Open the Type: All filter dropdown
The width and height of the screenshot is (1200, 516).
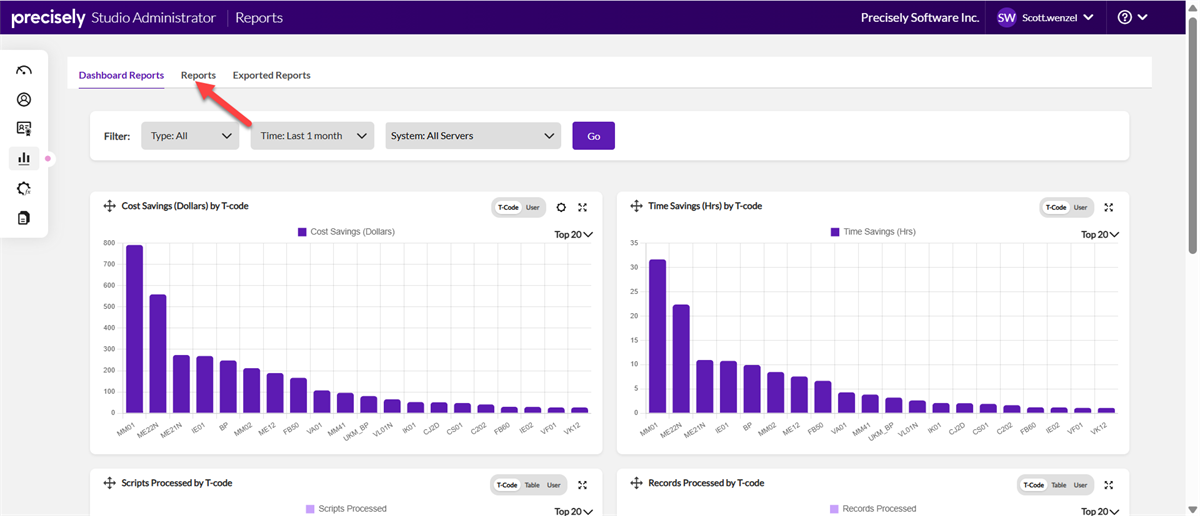click(190, 136)
